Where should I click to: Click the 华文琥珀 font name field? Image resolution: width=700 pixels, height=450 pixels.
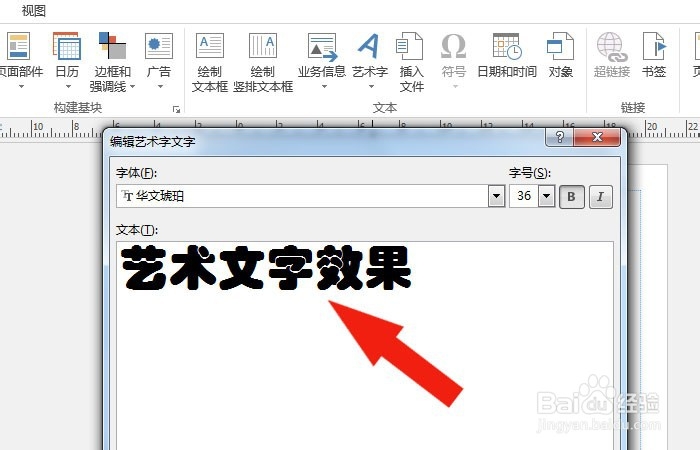click(302, 196)
